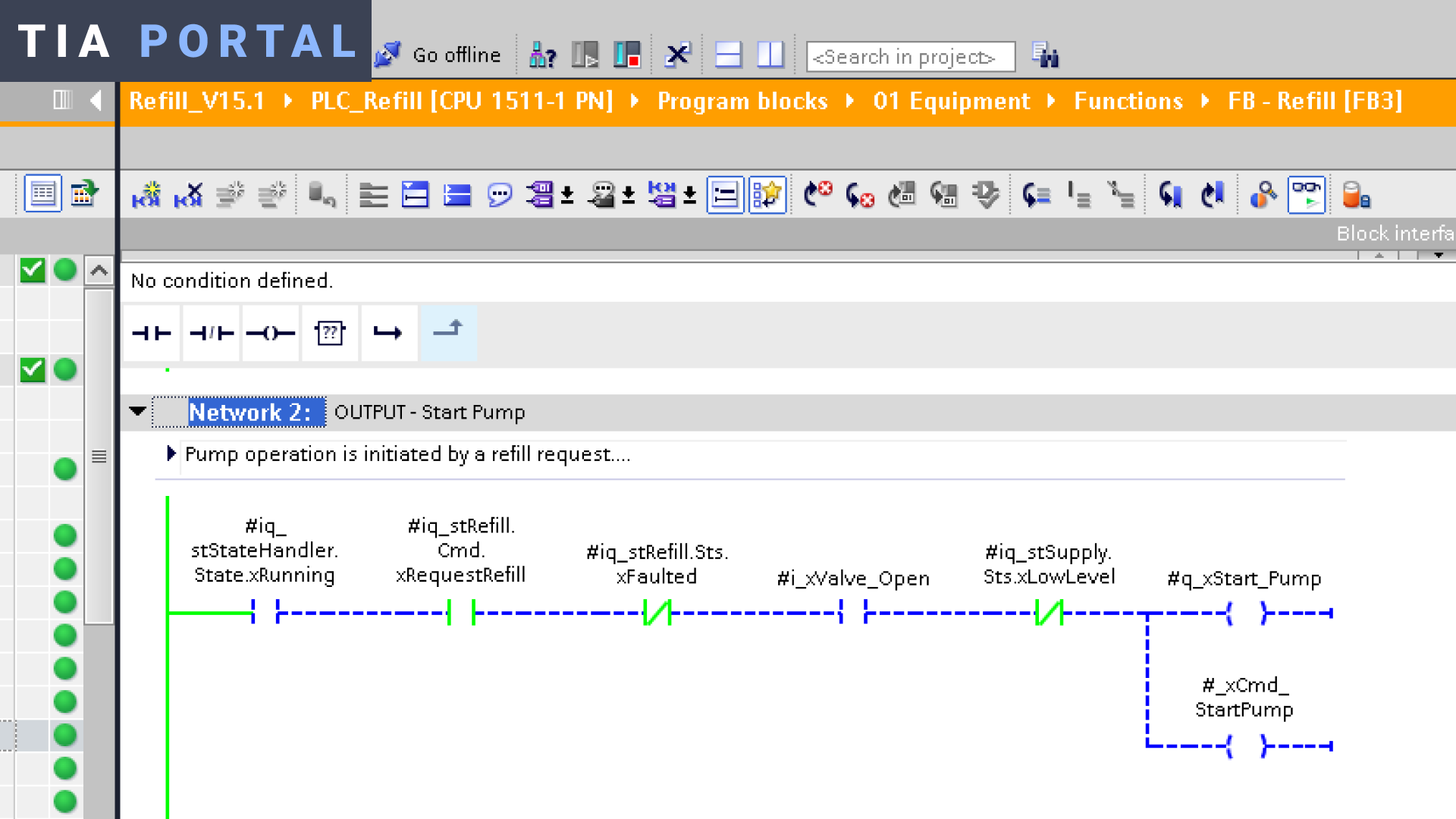Collapse the project tree panel arrow
Image resolution: width=1456 pixels, height=819 pixels.
(x=96, y=100)
